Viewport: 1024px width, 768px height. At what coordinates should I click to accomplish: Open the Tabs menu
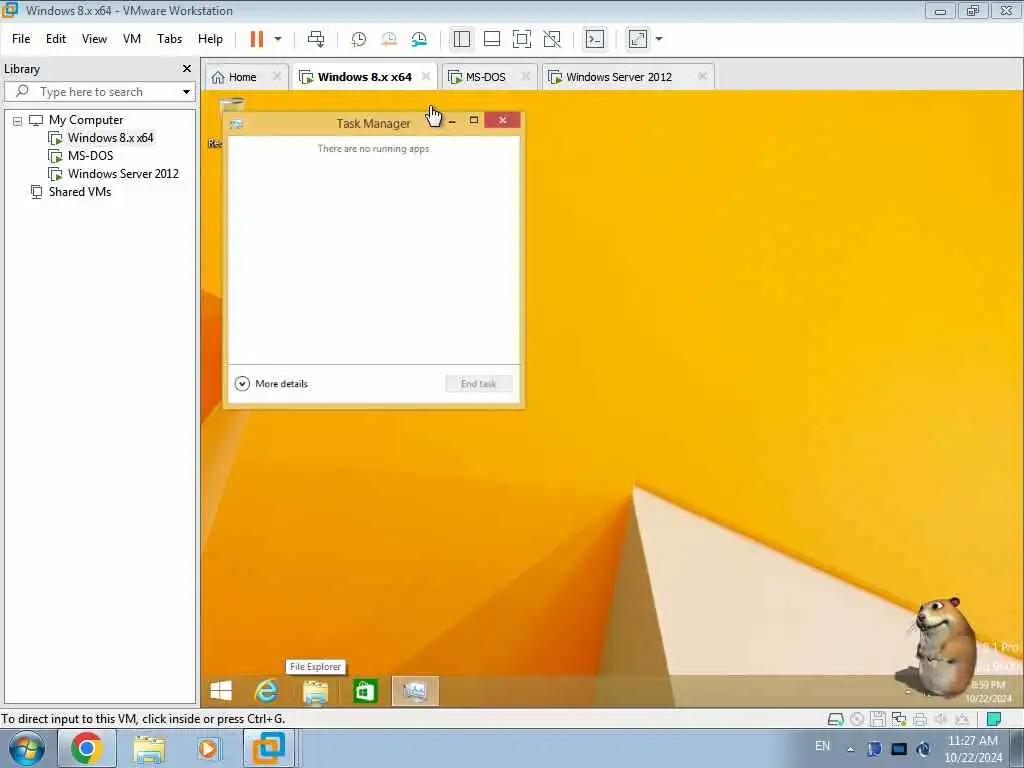(x=169, y=39)
